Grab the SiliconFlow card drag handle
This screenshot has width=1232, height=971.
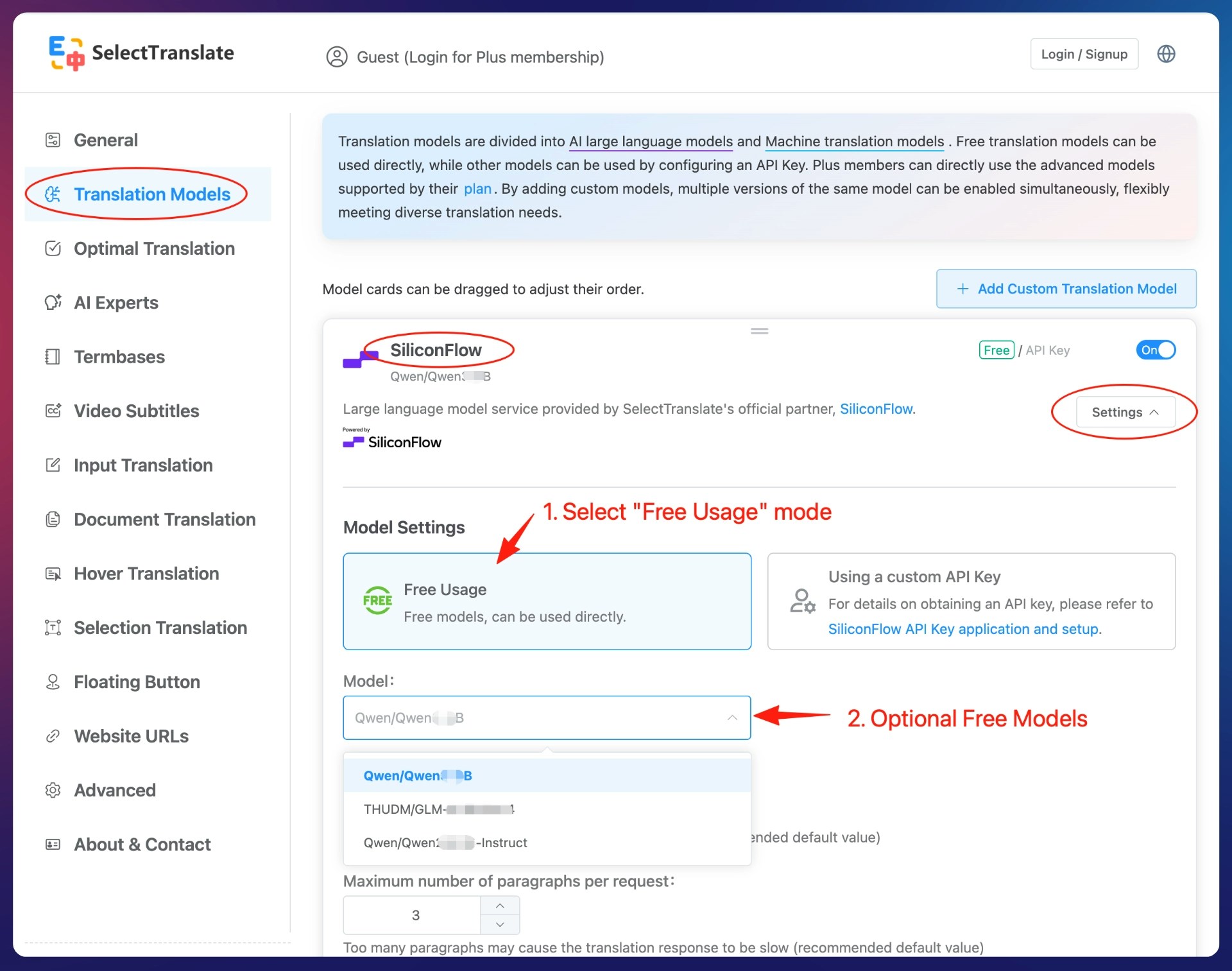click(759, 331)
